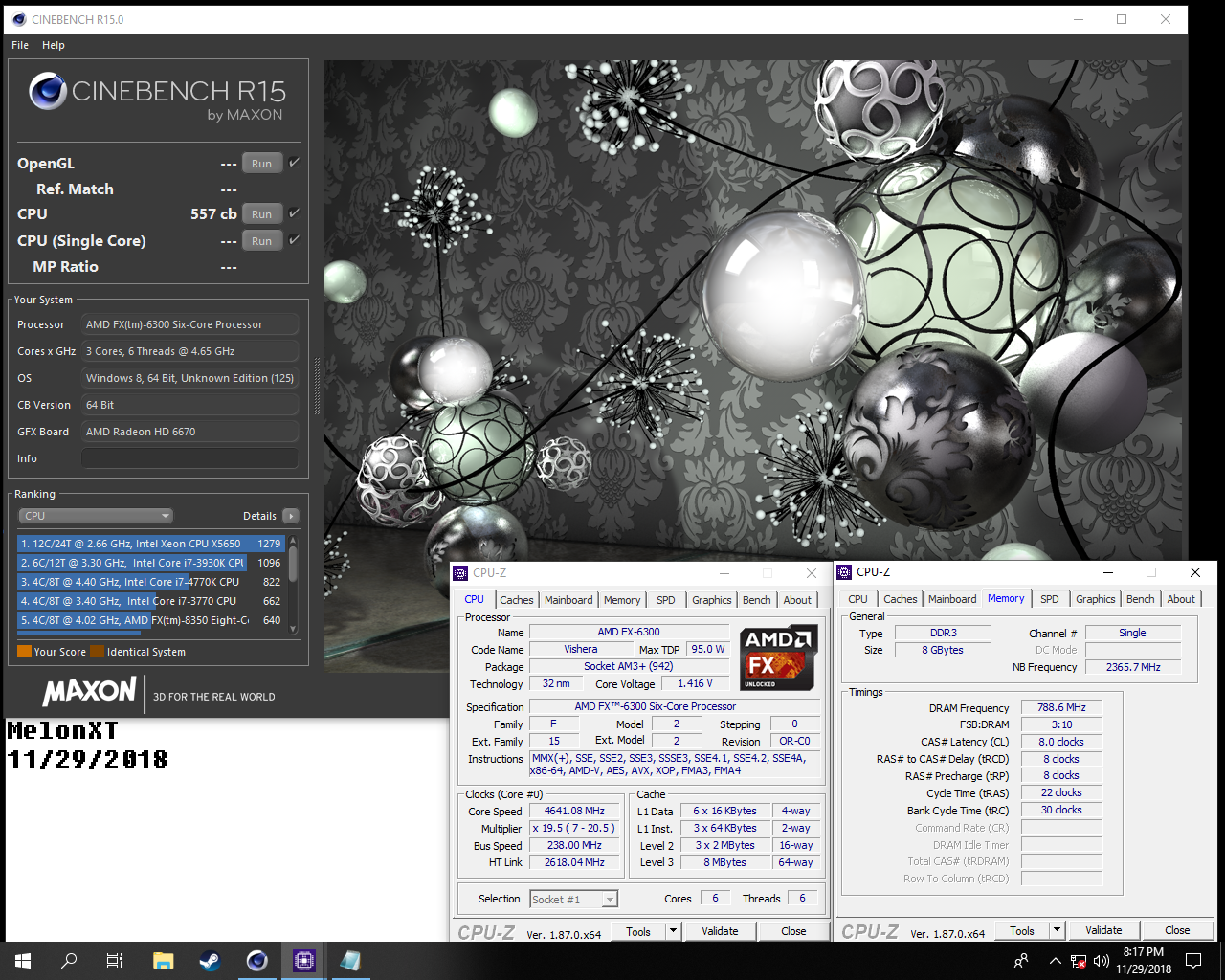The width and height of the screenshot is (1225, 980).
Task: Open the Ranking CPU dropdown
Action: tap(96, 516)
